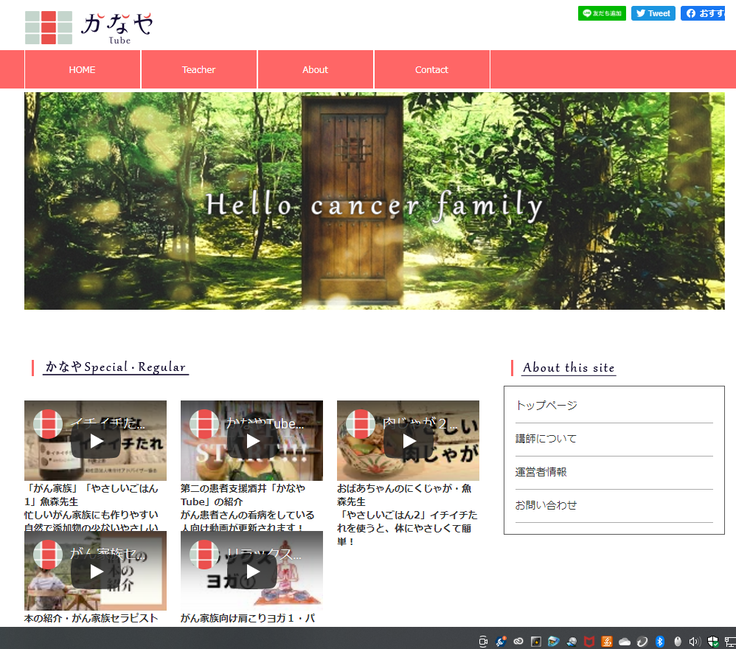Screen dimensions: 736x649
Task: Play the リラックス yoga video
Action: 252,571
